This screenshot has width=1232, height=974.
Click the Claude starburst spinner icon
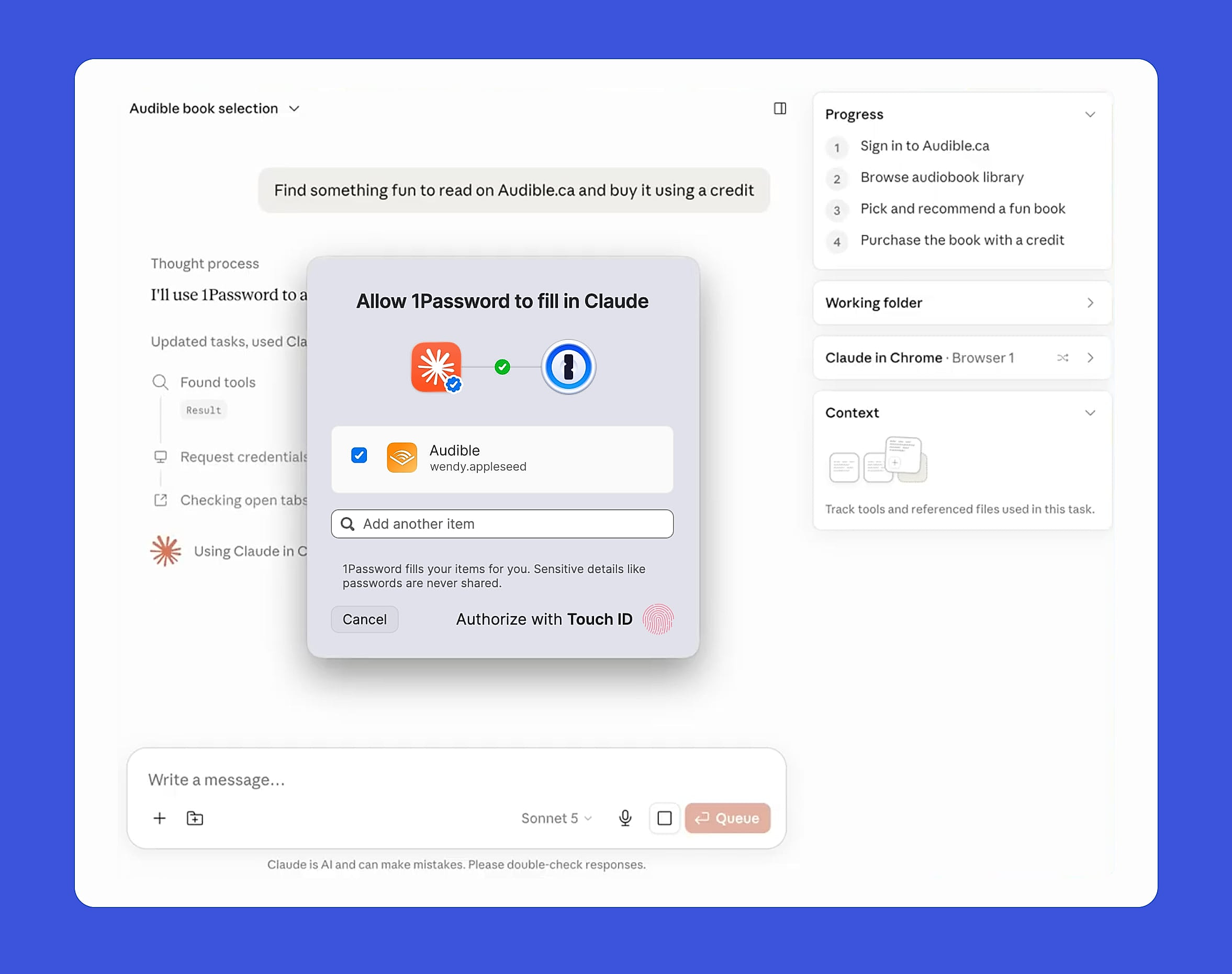(x=166, y=551)
